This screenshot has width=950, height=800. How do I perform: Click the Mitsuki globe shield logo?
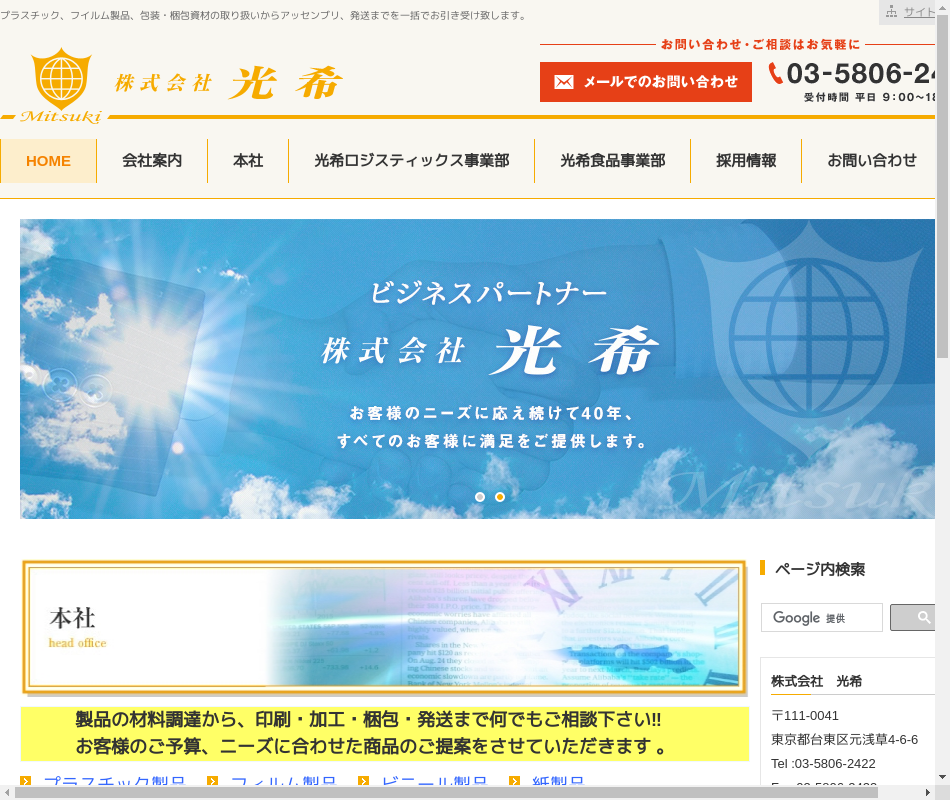[61, 80]
